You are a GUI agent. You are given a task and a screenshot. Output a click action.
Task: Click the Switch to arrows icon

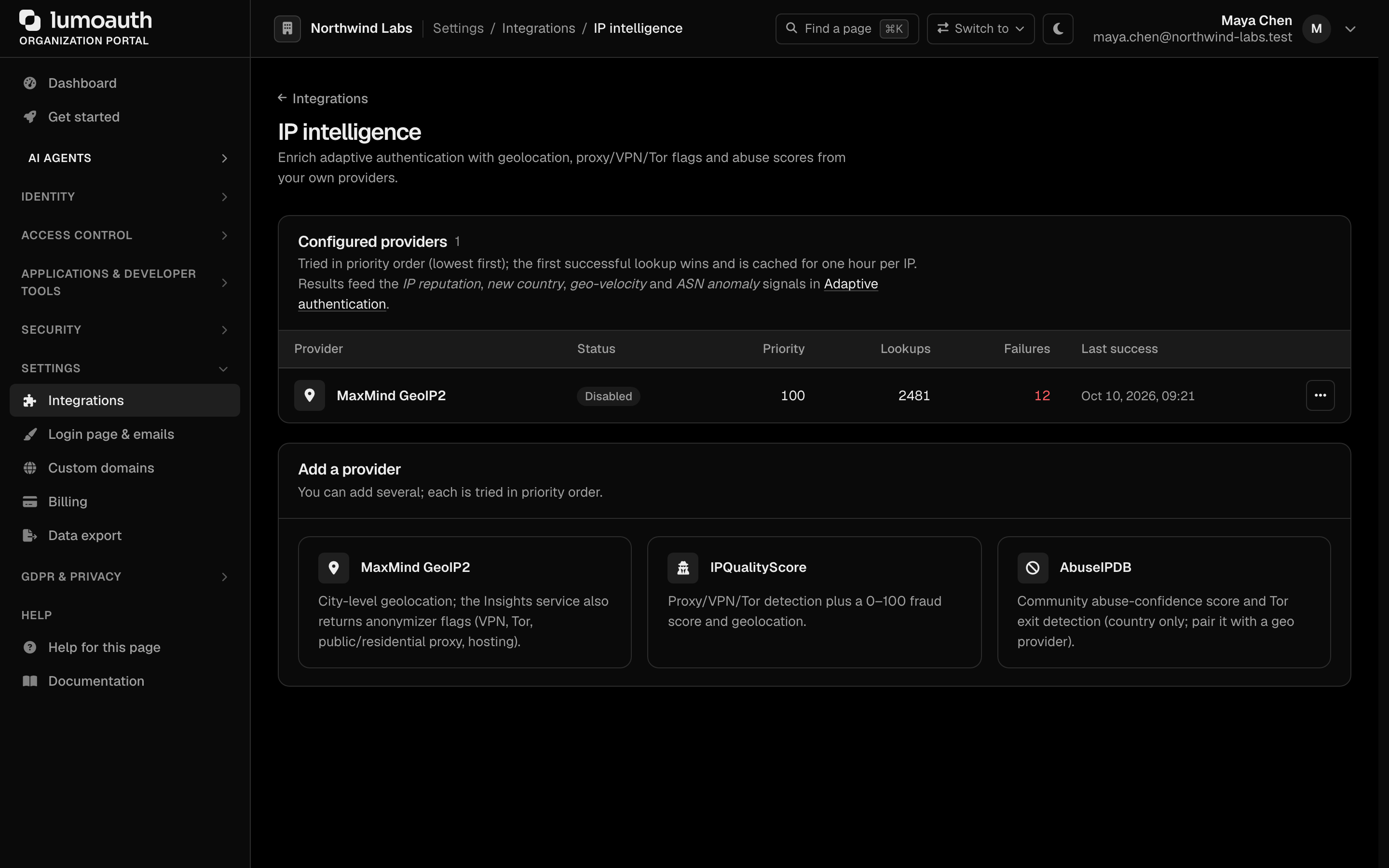click(942, 28)
